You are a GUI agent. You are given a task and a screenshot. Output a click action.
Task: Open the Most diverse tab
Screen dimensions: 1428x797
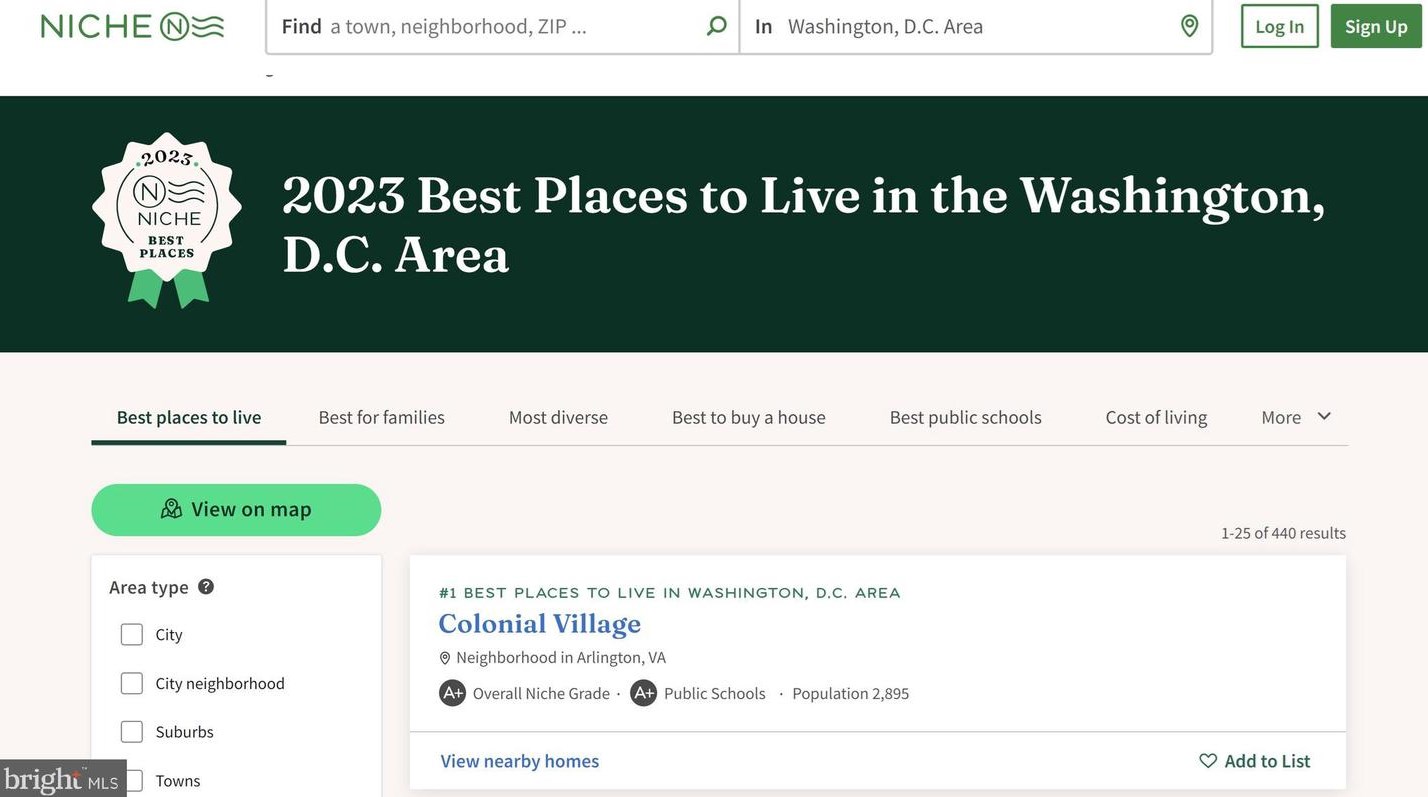coord(558,417)
